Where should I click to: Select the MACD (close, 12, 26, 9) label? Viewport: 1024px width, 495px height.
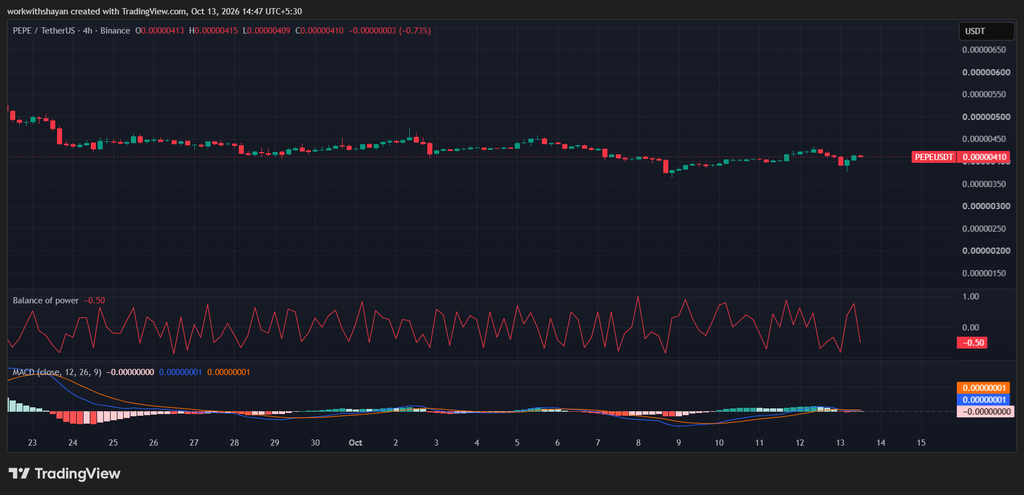click(56, 372)
